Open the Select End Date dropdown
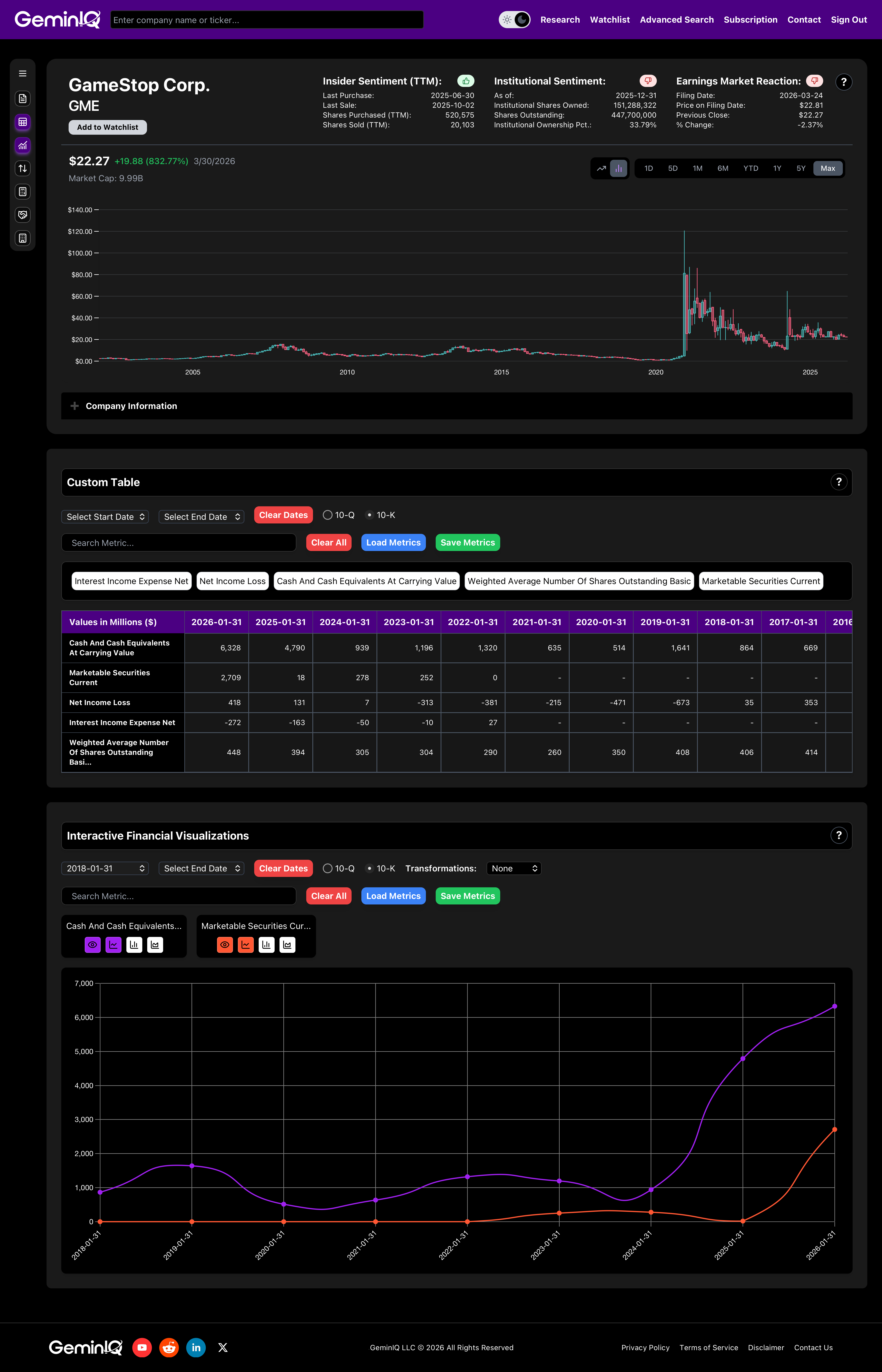This screenshot has width=882, height=1372. (201, 516)
